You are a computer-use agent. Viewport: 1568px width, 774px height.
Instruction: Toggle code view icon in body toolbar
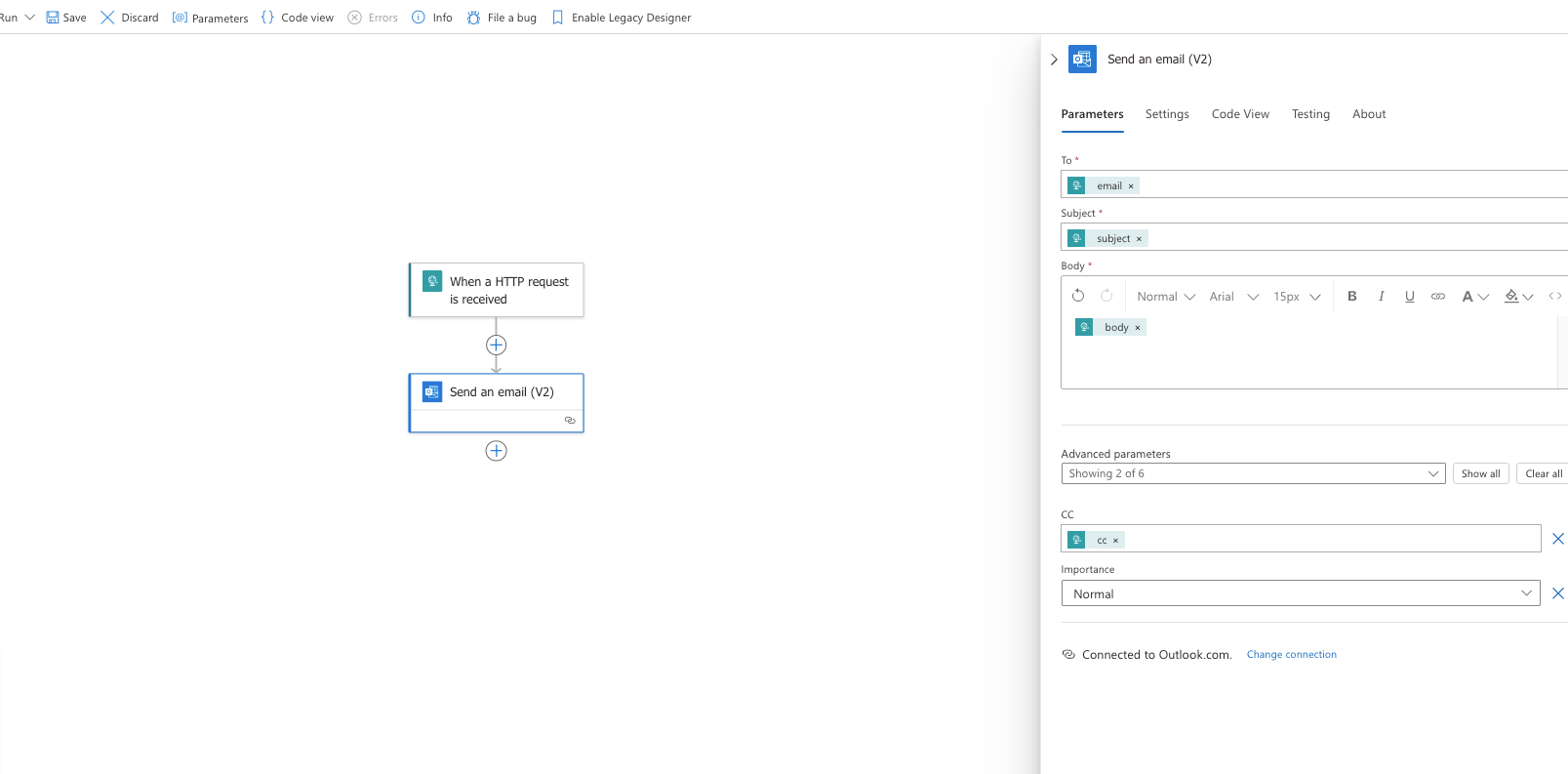point(1554,297)
